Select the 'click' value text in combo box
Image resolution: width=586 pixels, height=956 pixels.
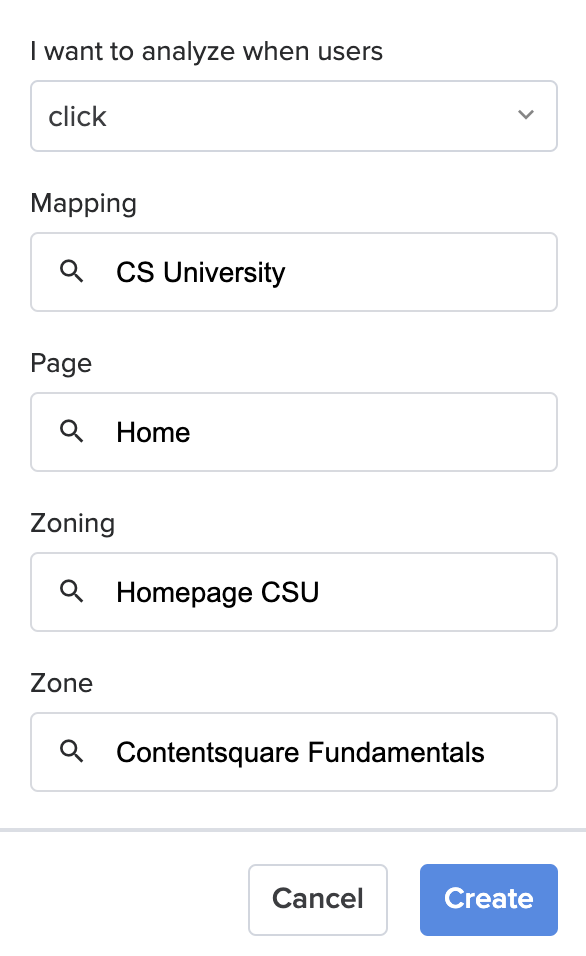[77, 116]
